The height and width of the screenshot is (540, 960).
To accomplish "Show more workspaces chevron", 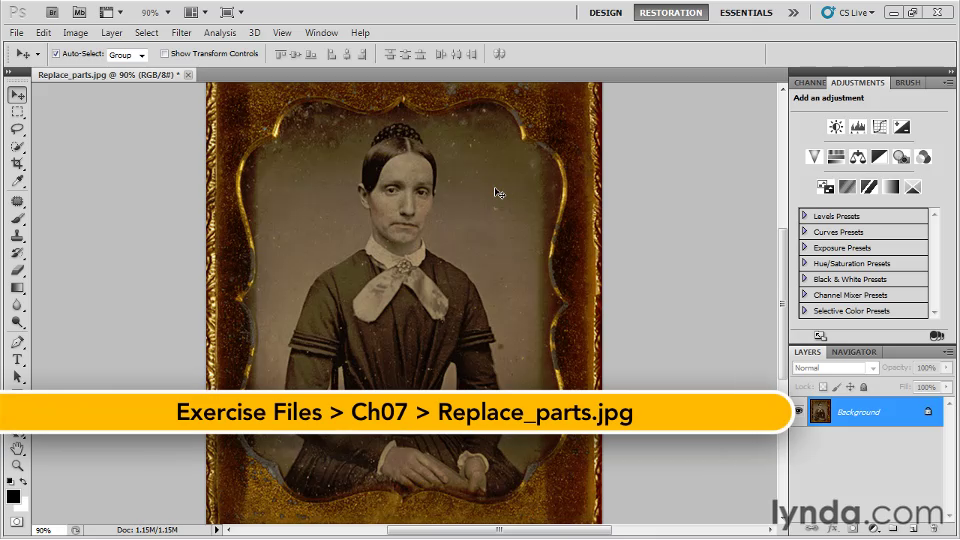I will click(793, 13).
